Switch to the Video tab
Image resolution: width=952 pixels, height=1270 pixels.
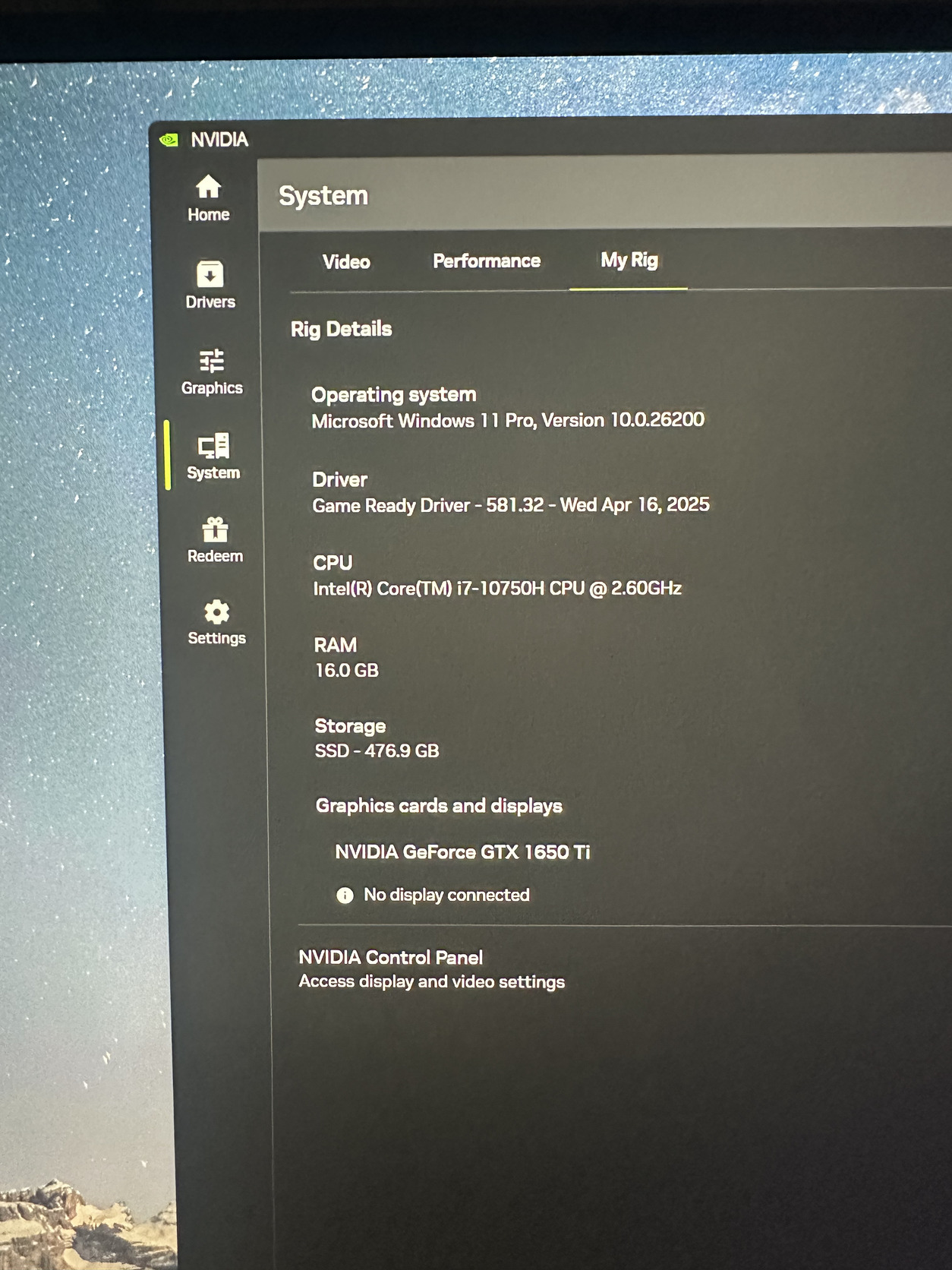[346, 262]
